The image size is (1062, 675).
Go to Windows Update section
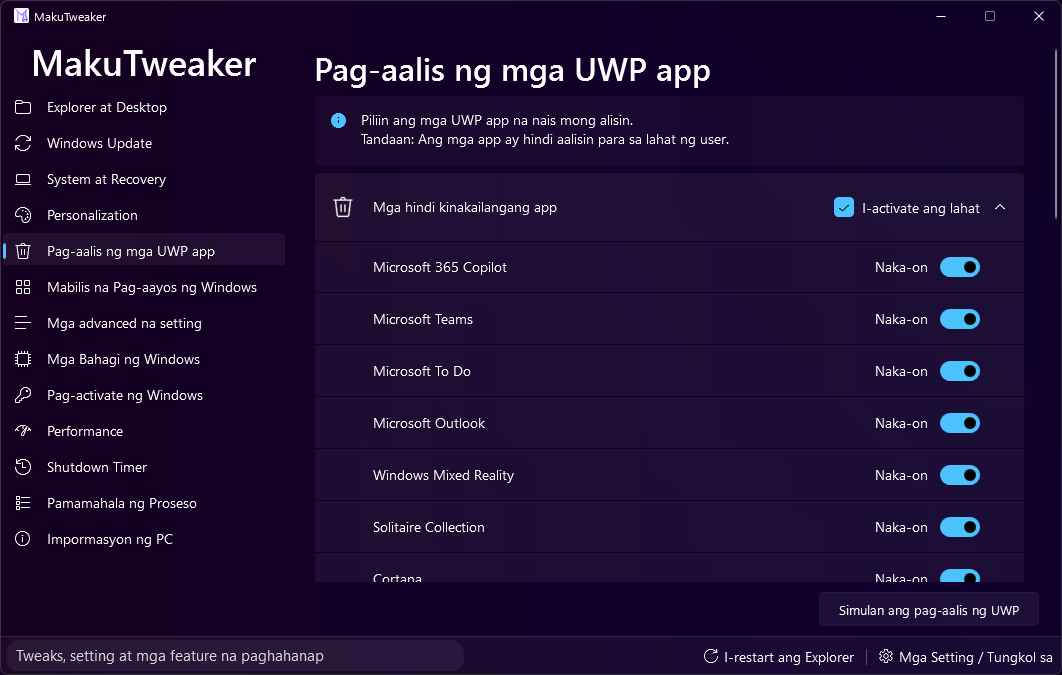click(x=144, y=143)
